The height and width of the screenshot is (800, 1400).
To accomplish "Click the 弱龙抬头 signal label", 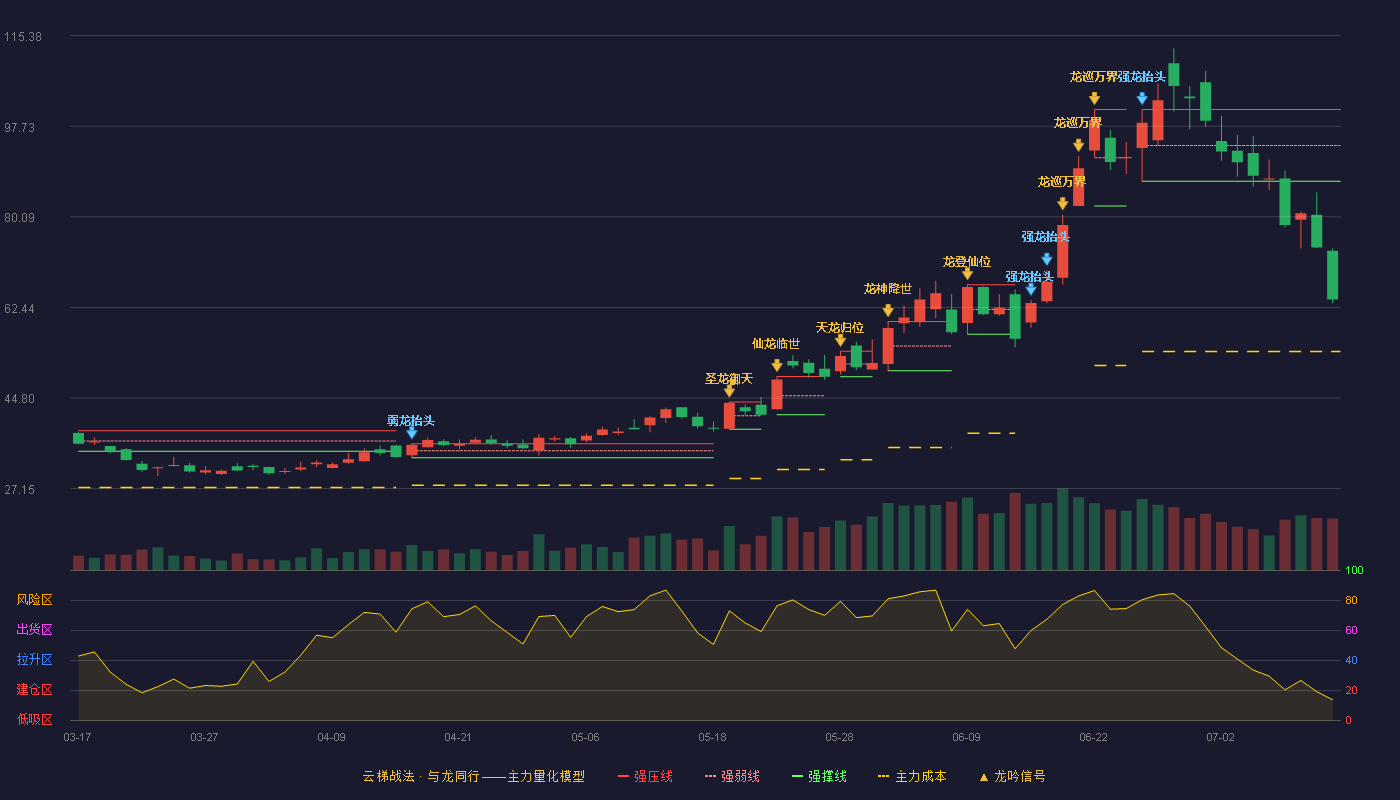I will 411,420.
